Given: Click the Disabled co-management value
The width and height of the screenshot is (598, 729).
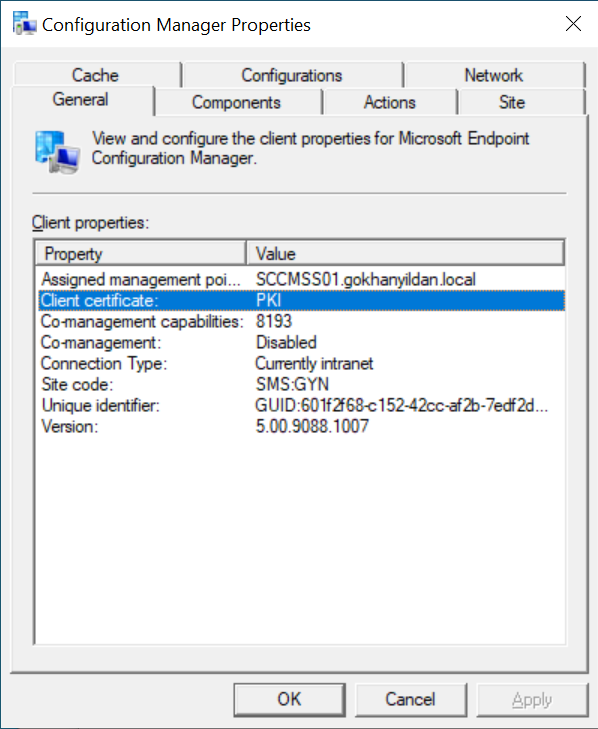Looking at the screenshot, I should [286, 343].
